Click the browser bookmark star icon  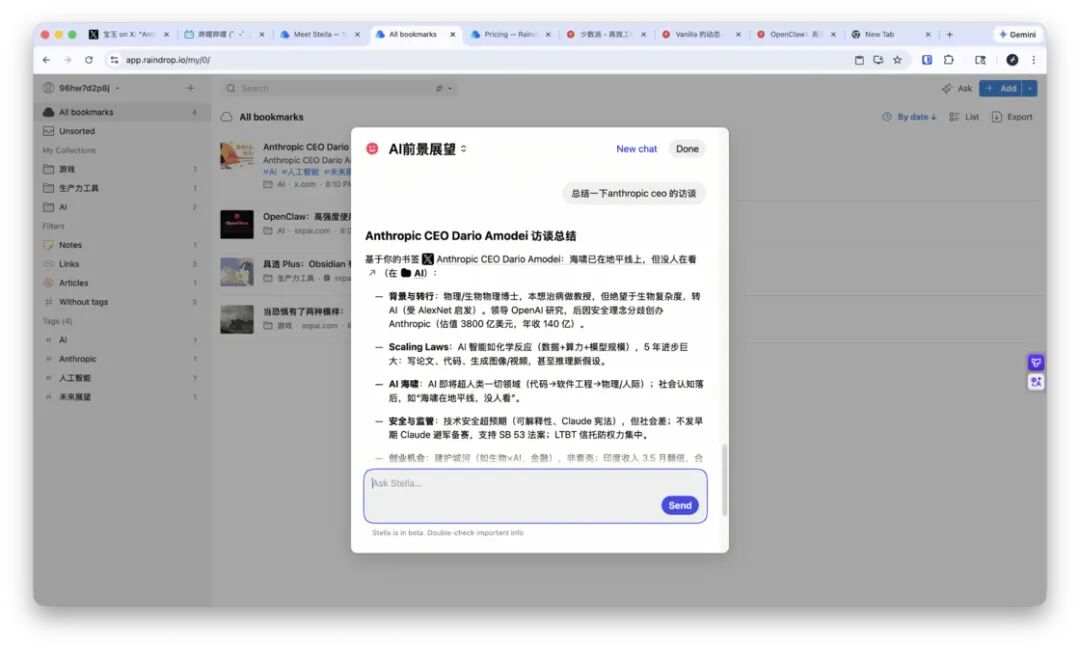tap(897, 60)
